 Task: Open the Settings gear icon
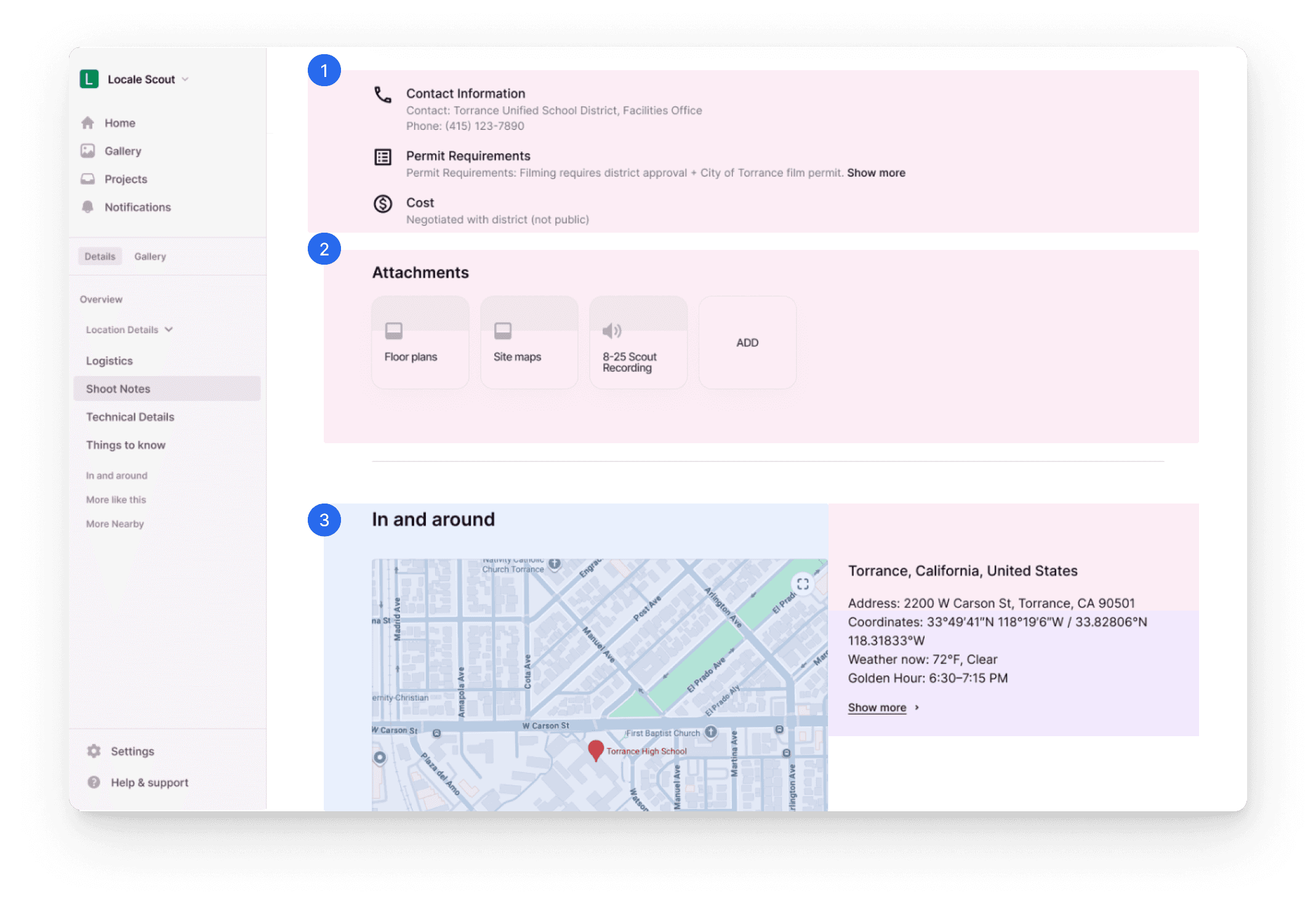(94, 751)
